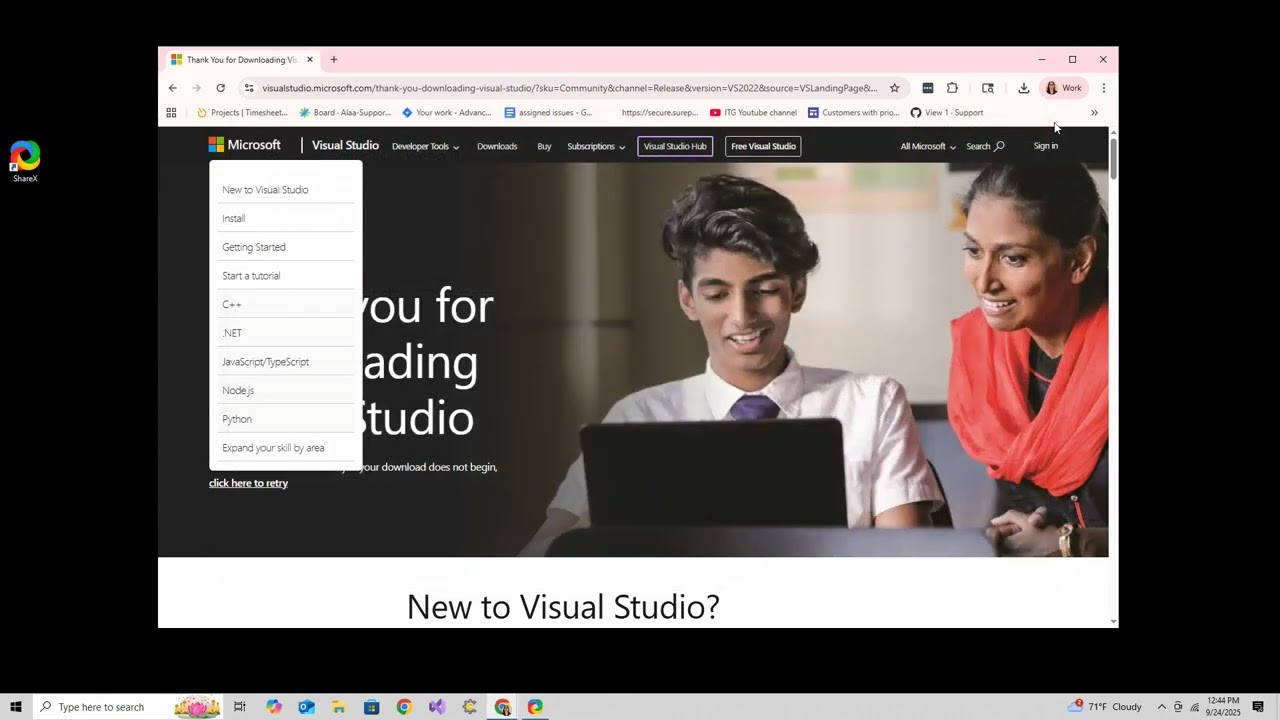Open the Apps grid icon in bookmarks bar
The height and width of the screenshot is (720, 1280).
point(171,113)
